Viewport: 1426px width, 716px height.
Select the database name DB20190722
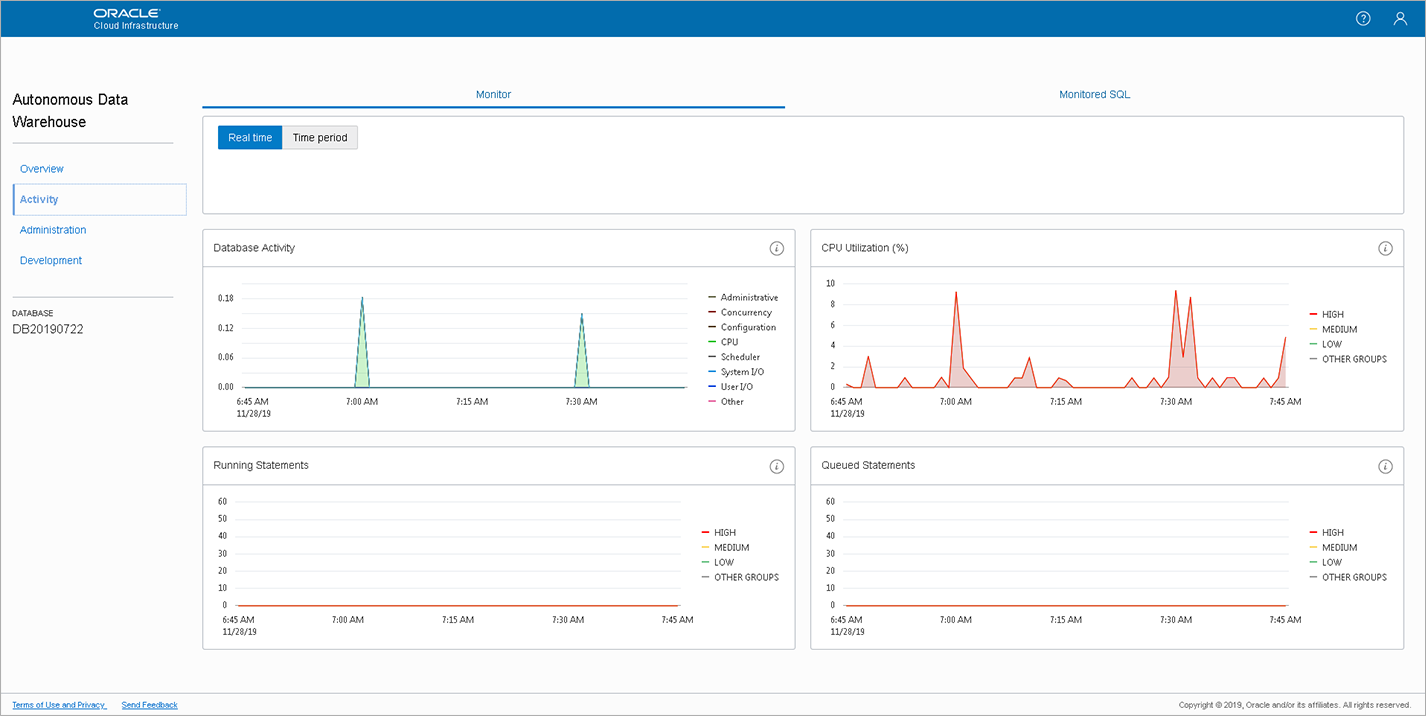48,329
